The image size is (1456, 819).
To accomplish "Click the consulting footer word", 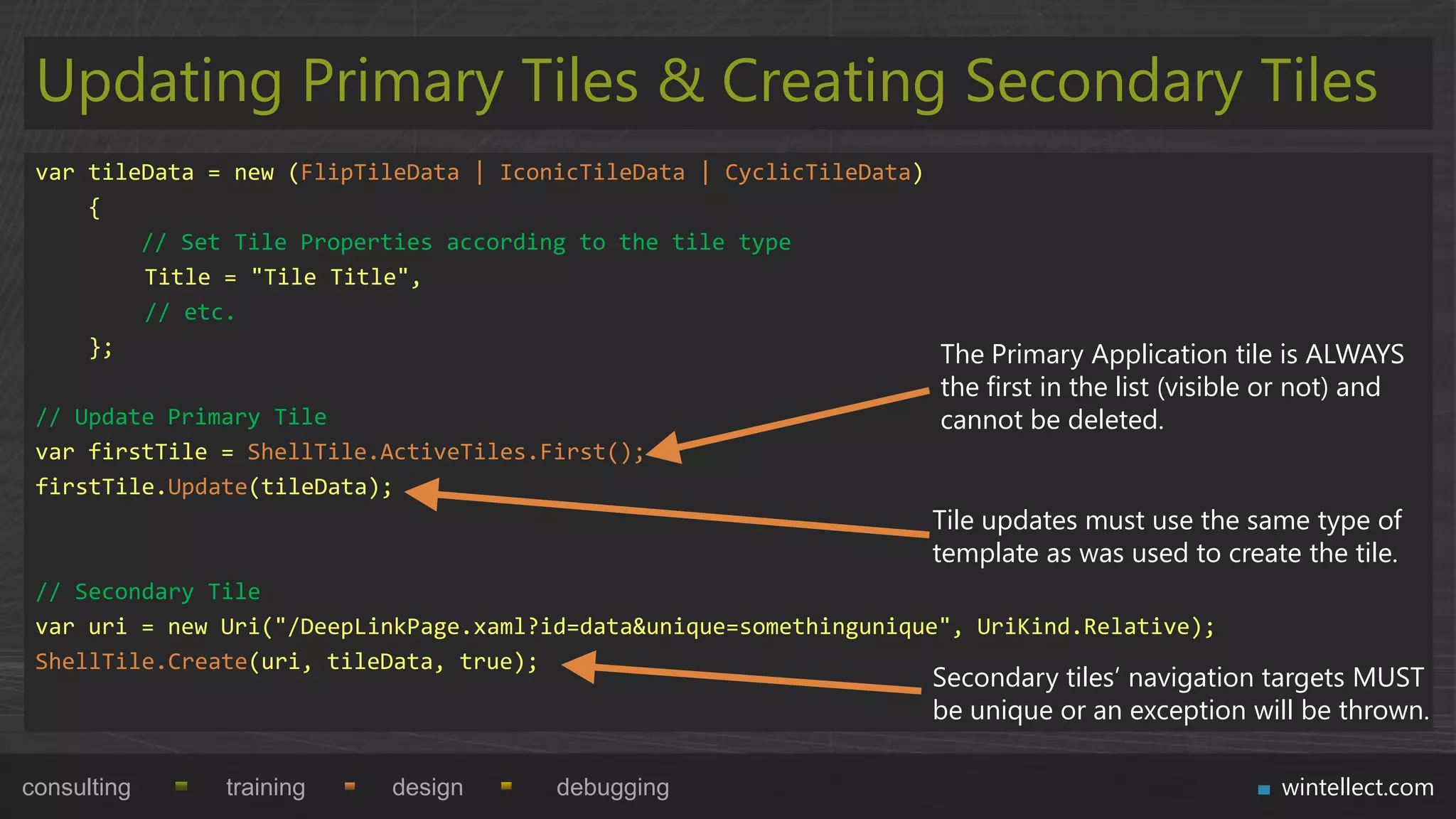I will coord(76,788).
